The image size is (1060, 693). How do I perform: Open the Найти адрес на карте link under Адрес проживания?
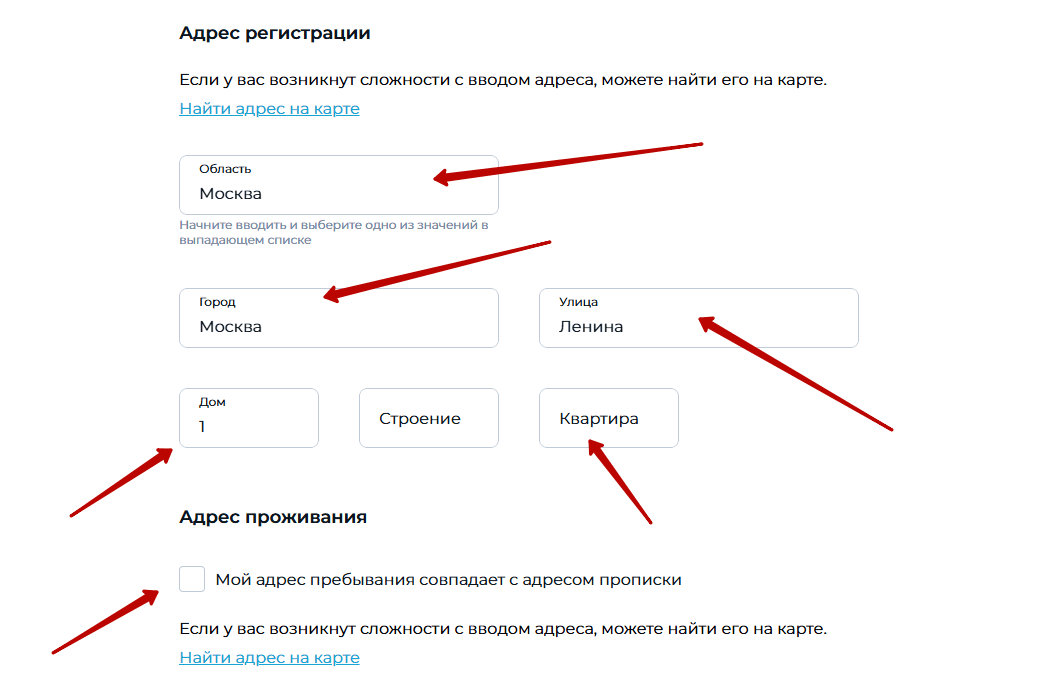point(269,658)
